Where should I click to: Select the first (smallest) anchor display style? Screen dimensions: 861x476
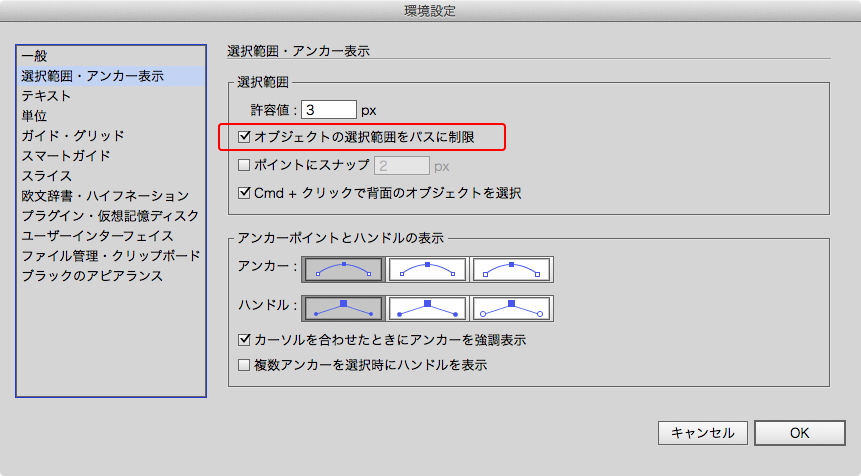[x=343, y=268]
